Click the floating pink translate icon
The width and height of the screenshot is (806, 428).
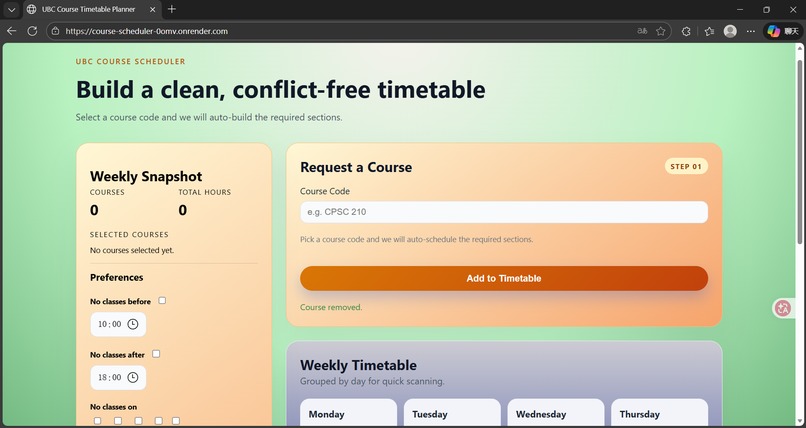pos(783,308)
